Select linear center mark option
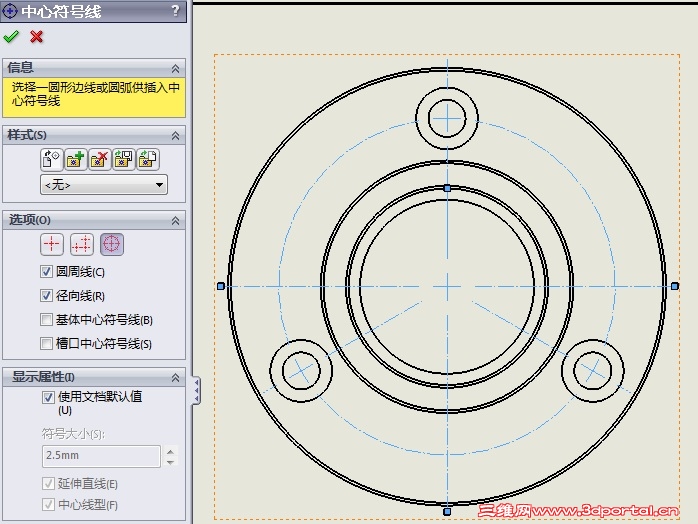This screenshot has height=524, width=698. [82, 244]
